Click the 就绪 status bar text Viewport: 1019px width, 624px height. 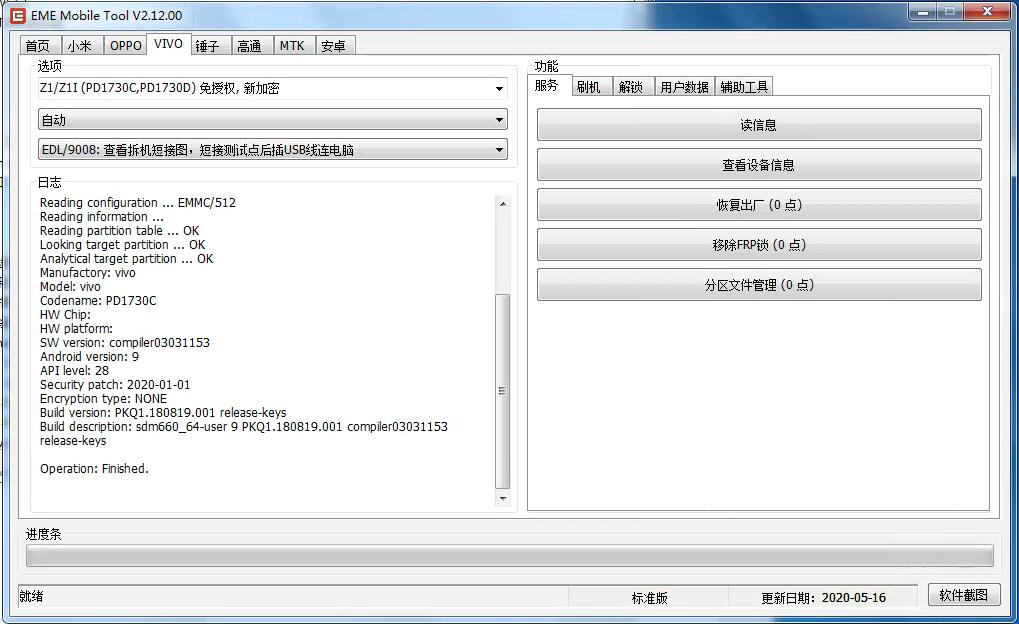pos(31,596)
